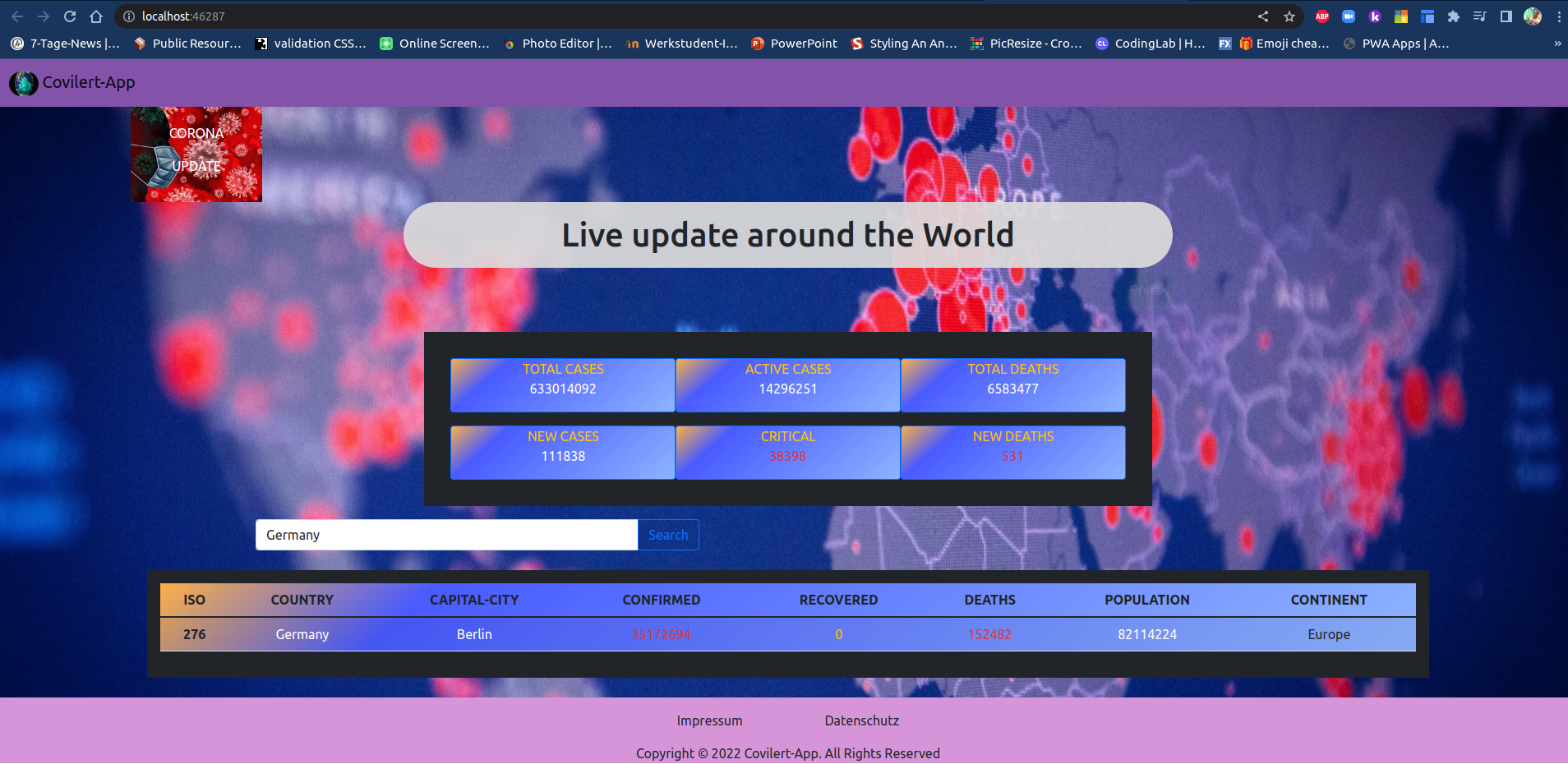
Task: Open the PowerPoint bookmark
Action: (794, 44)
